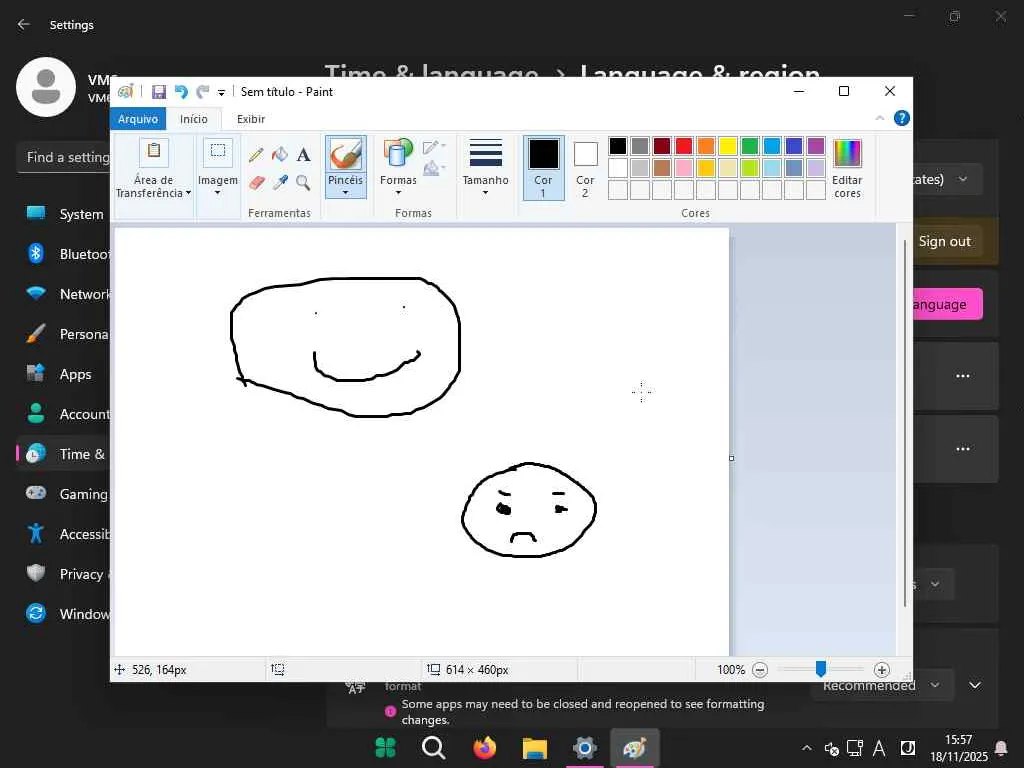This screenshot has height=768, width=1024.
Task: Switch to the Exibir tab
Action: (251, 119)
